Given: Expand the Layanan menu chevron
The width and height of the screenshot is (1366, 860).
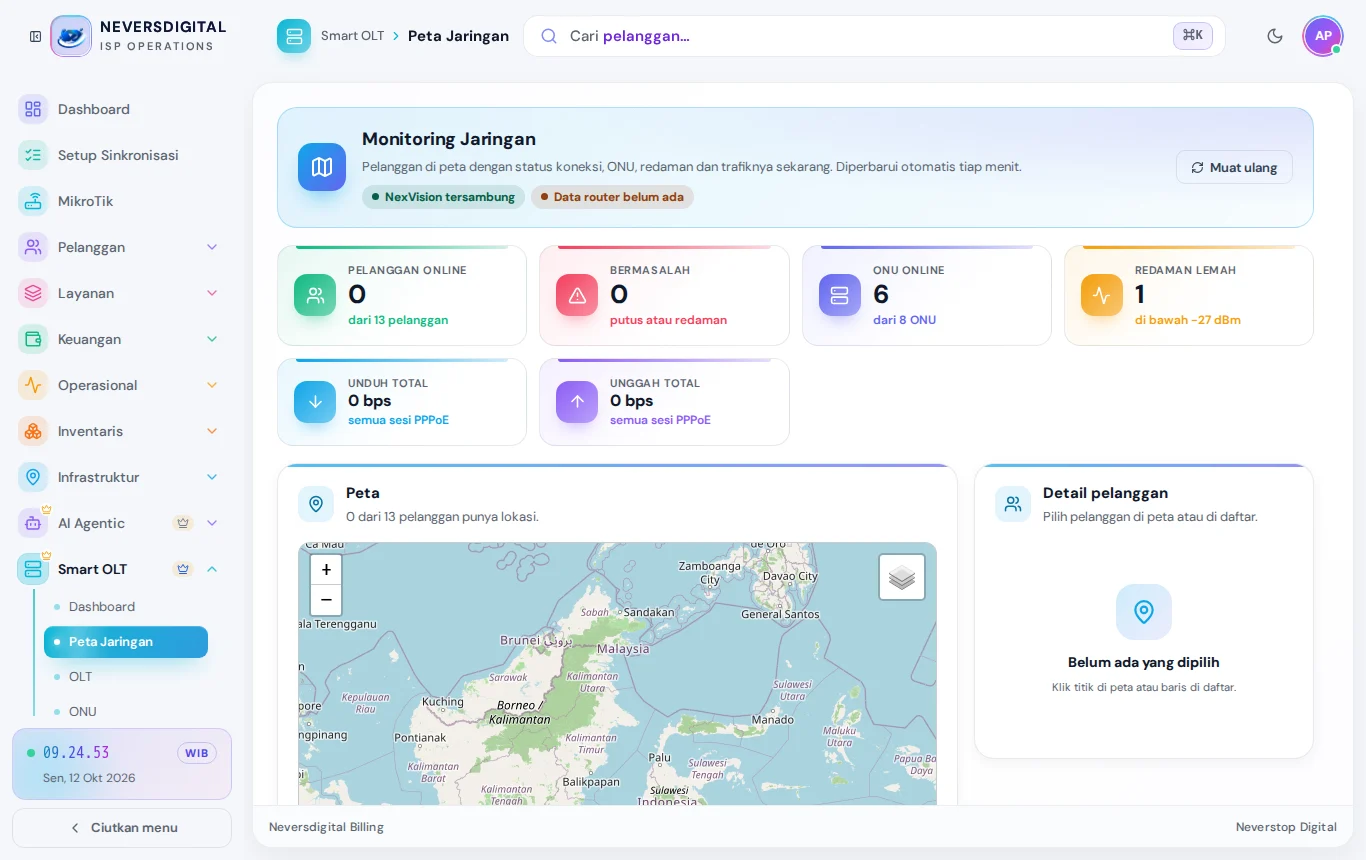Looking at the screenshot, I should [212, 293].
